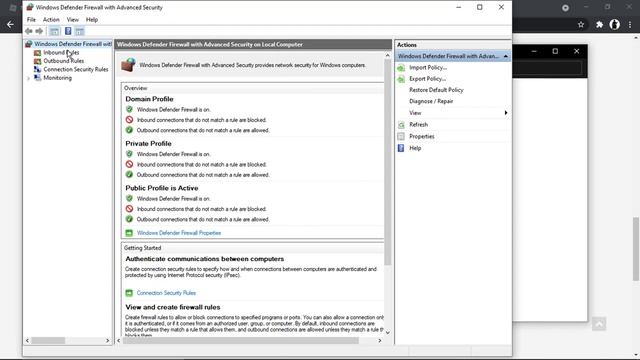This screenshot has width=640, height=360.
Task: Click the Private Profile firewall-on shield icon
Action: click(129, 154)
